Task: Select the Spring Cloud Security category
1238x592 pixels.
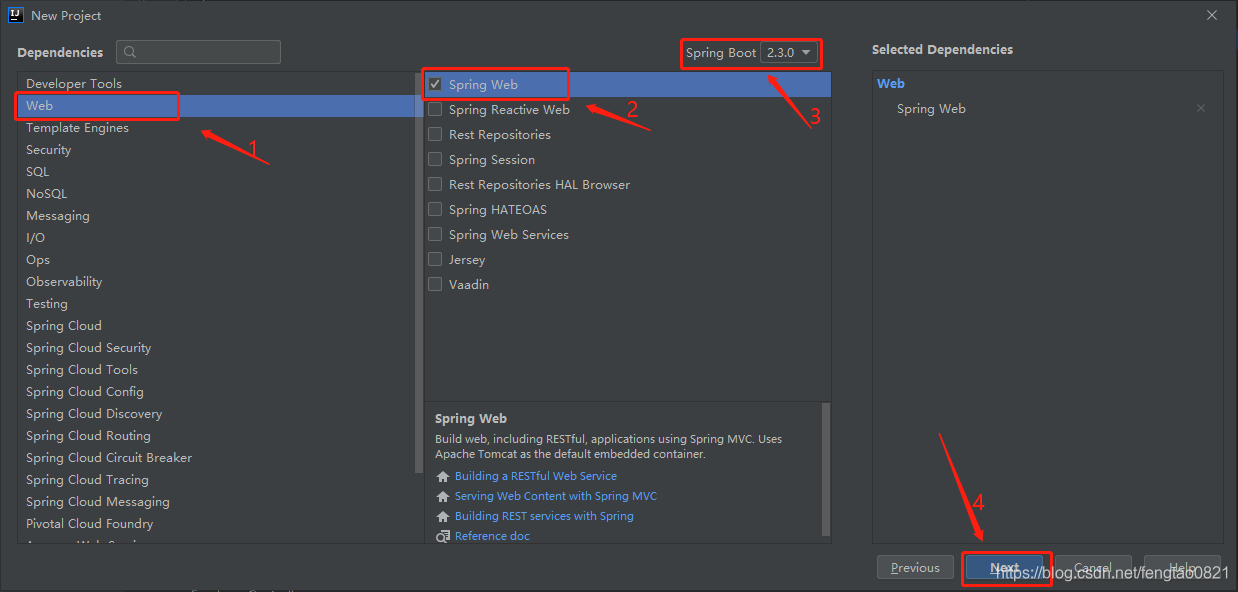Action: 216,348
